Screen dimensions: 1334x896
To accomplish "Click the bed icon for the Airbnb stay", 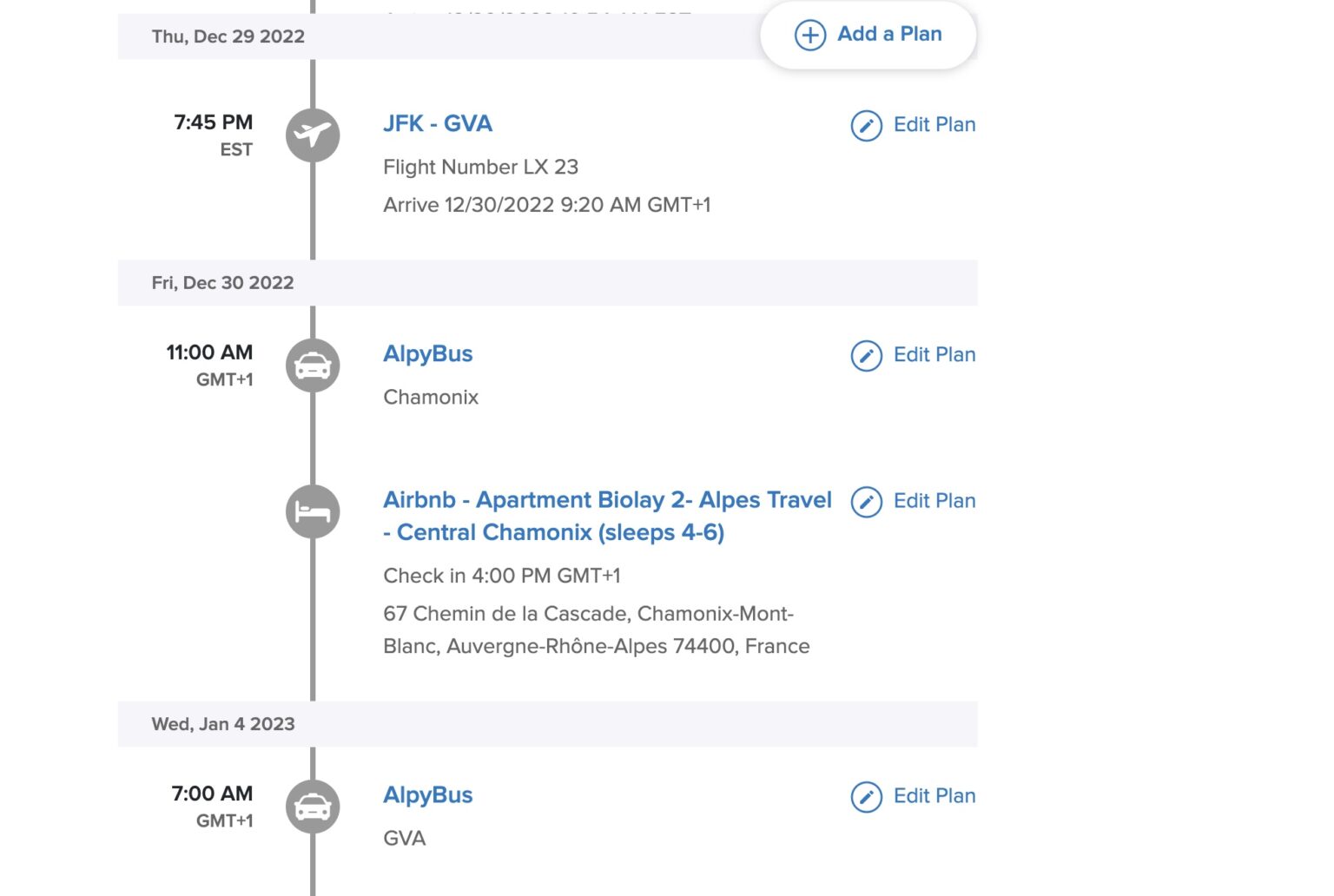I will (313, 512).
